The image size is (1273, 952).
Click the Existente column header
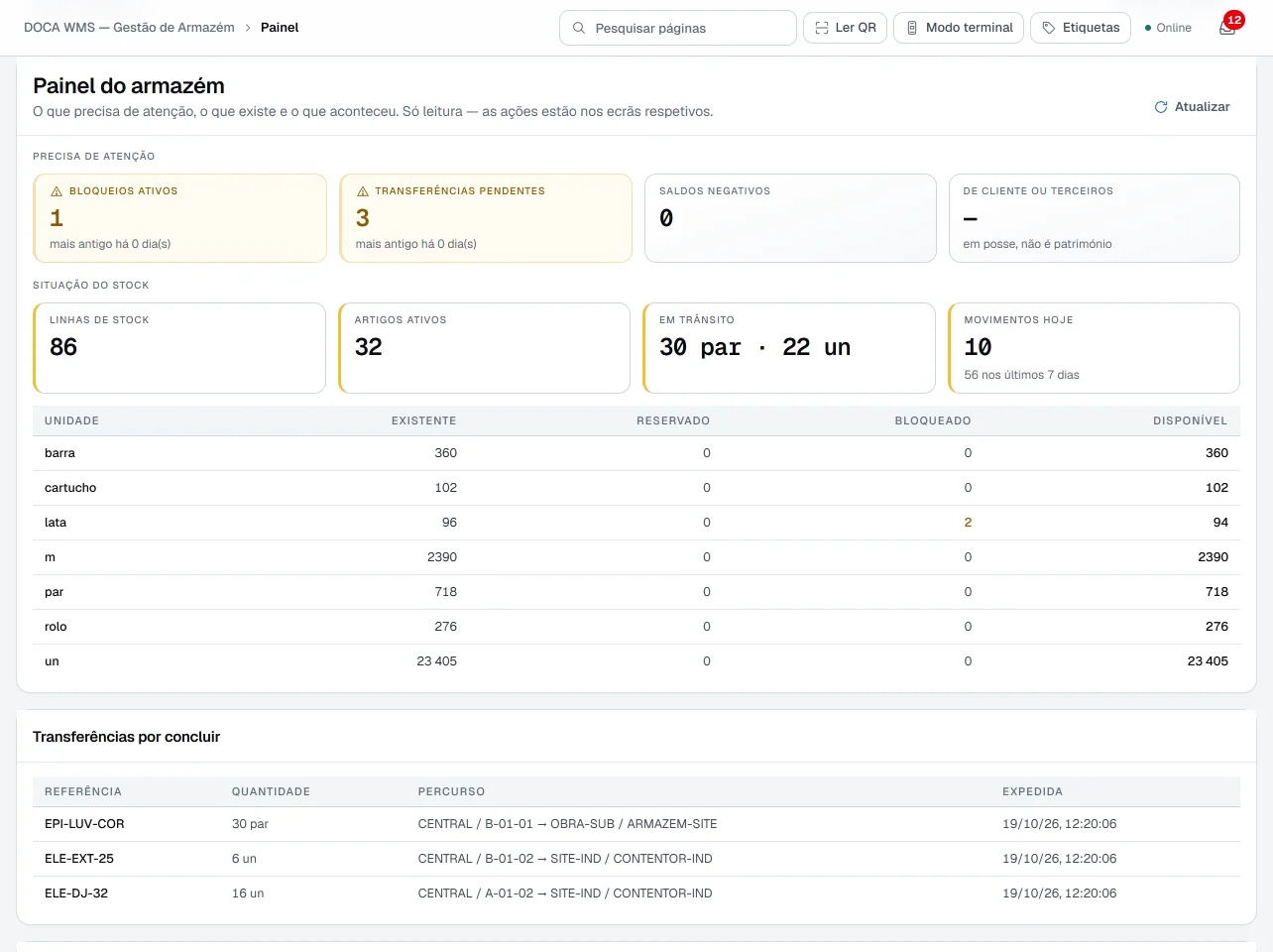tap(424, 420)
